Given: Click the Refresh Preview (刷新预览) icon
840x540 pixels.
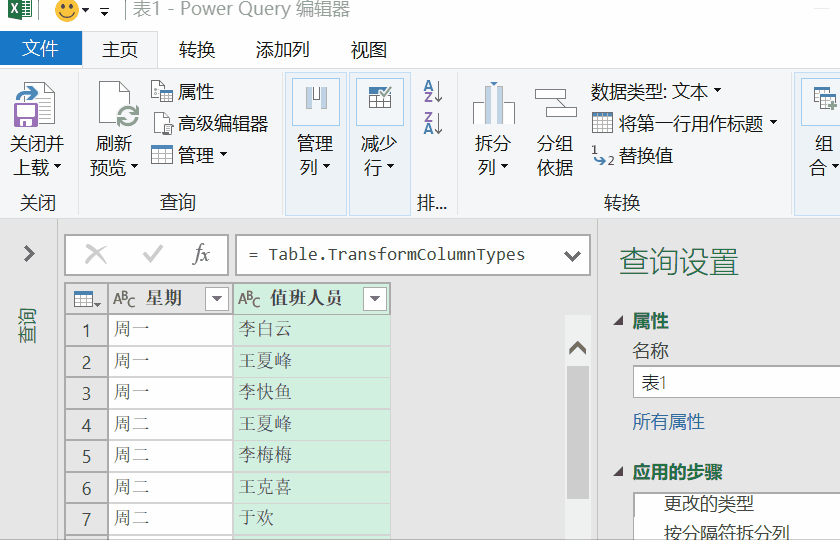Looking at the screenshot, I should [118, 104].
